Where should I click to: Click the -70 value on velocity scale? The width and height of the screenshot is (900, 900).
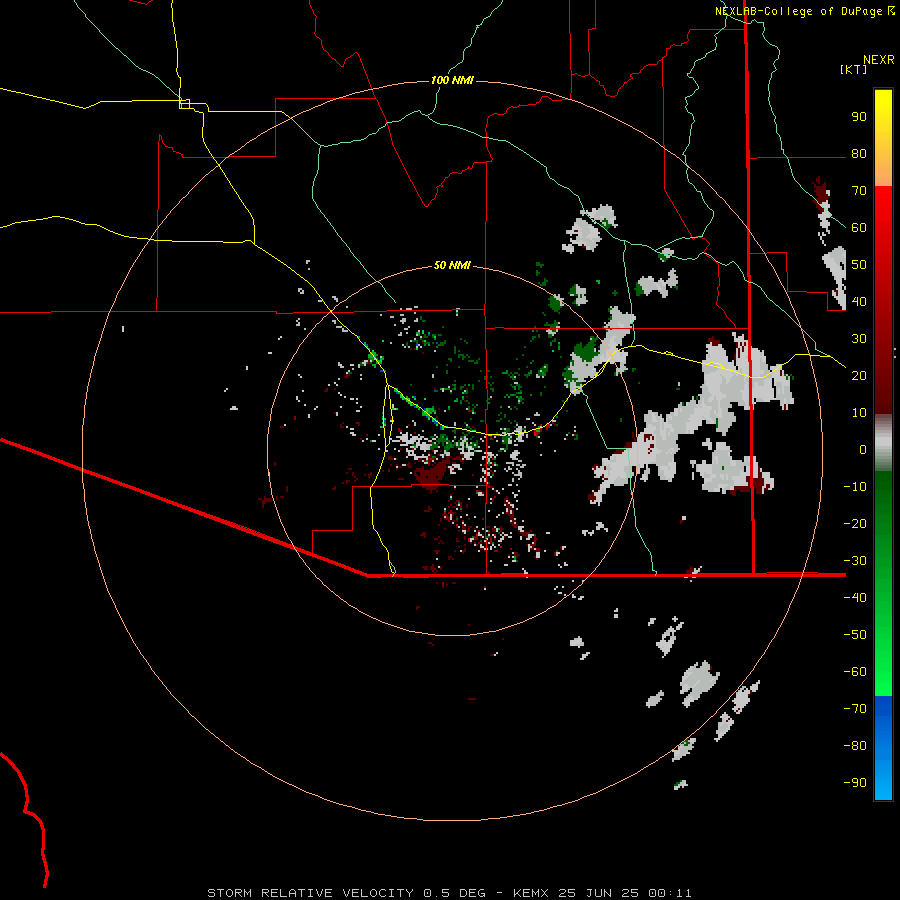coord(855,709)
